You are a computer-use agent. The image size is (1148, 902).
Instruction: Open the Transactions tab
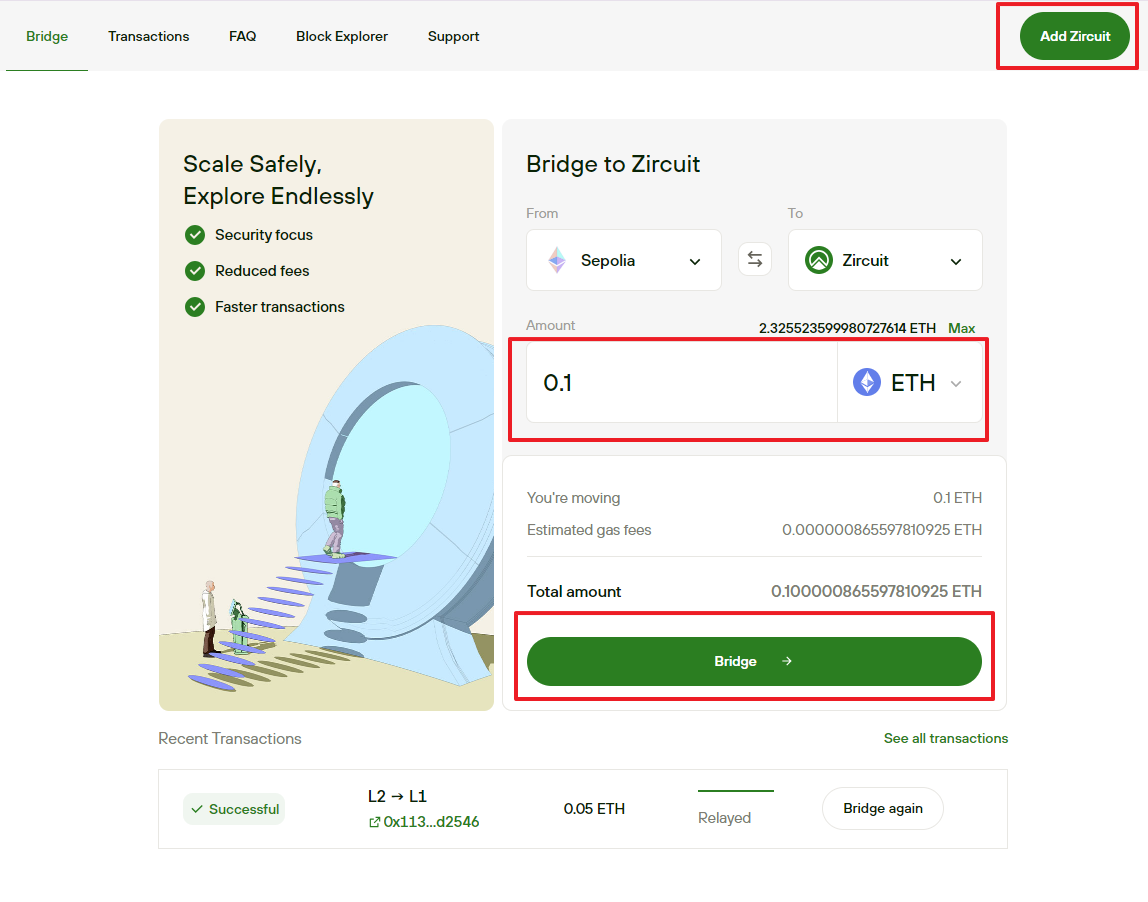(149, 36)
